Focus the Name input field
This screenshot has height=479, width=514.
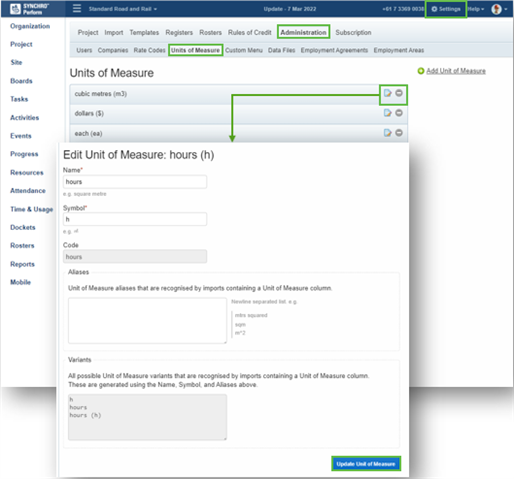tap(135, 182)
